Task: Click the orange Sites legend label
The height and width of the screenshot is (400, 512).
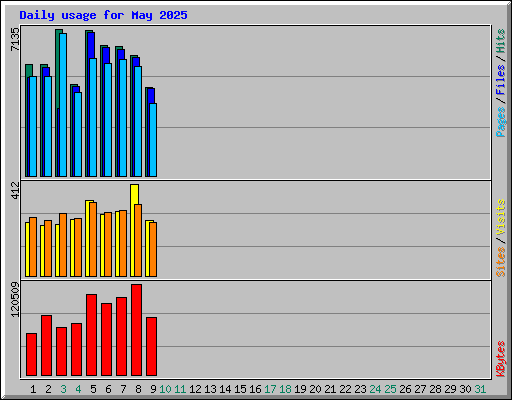Action: click(501, 262)
